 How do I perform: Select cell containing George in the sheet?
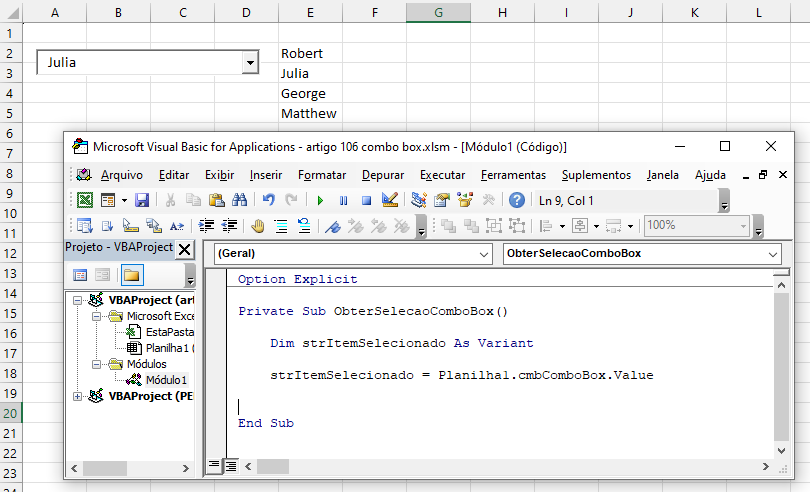pos(310,94)
